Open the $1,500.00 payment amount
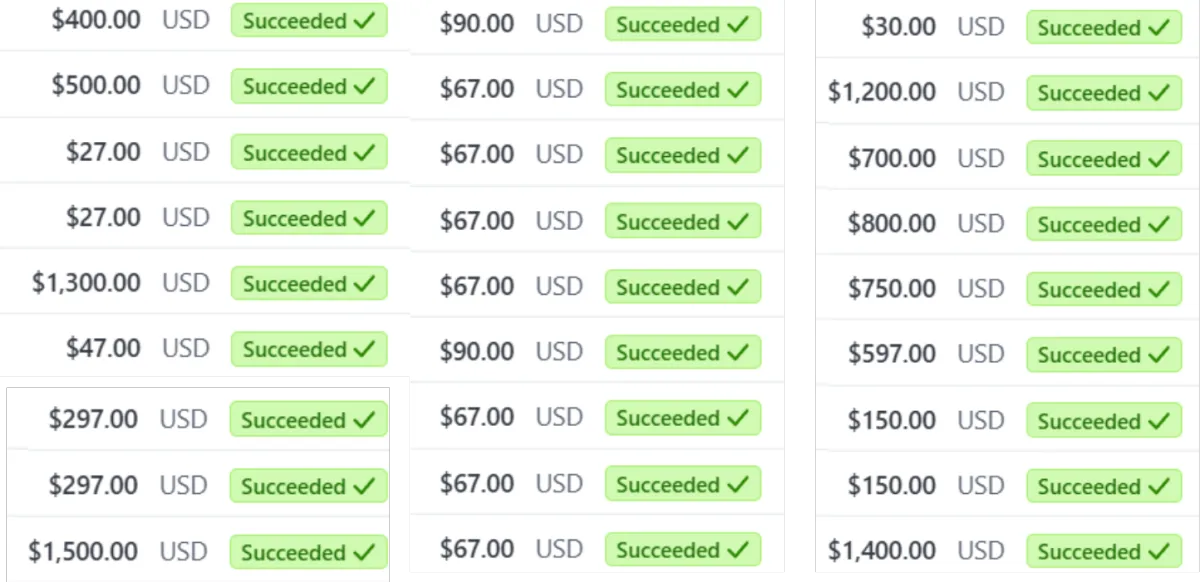The image size is (1200, 582). (x=83, y=551)
